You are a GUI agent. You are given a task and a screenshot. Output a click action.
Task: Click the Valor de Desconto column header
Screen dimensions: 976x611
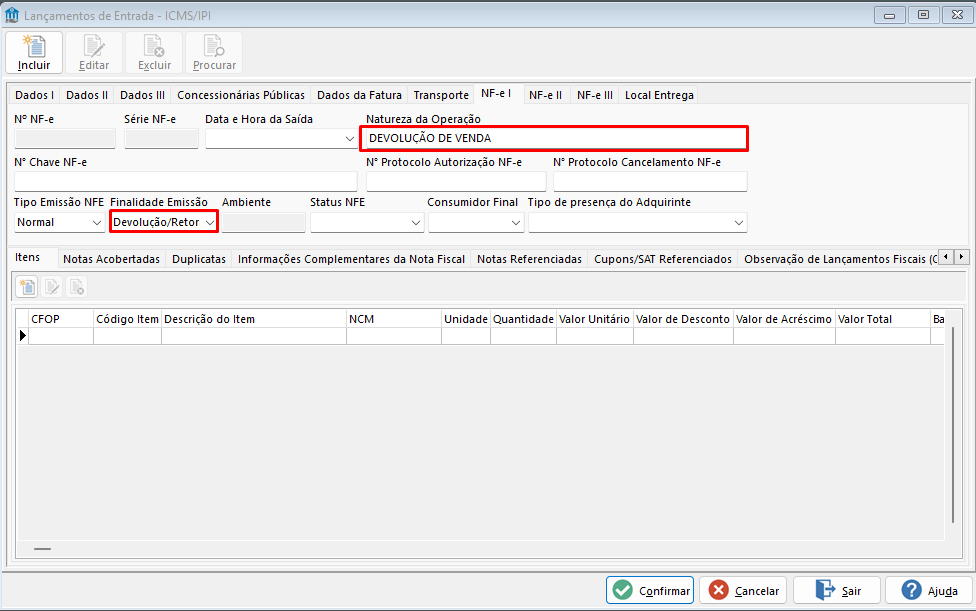pos(683,319)
